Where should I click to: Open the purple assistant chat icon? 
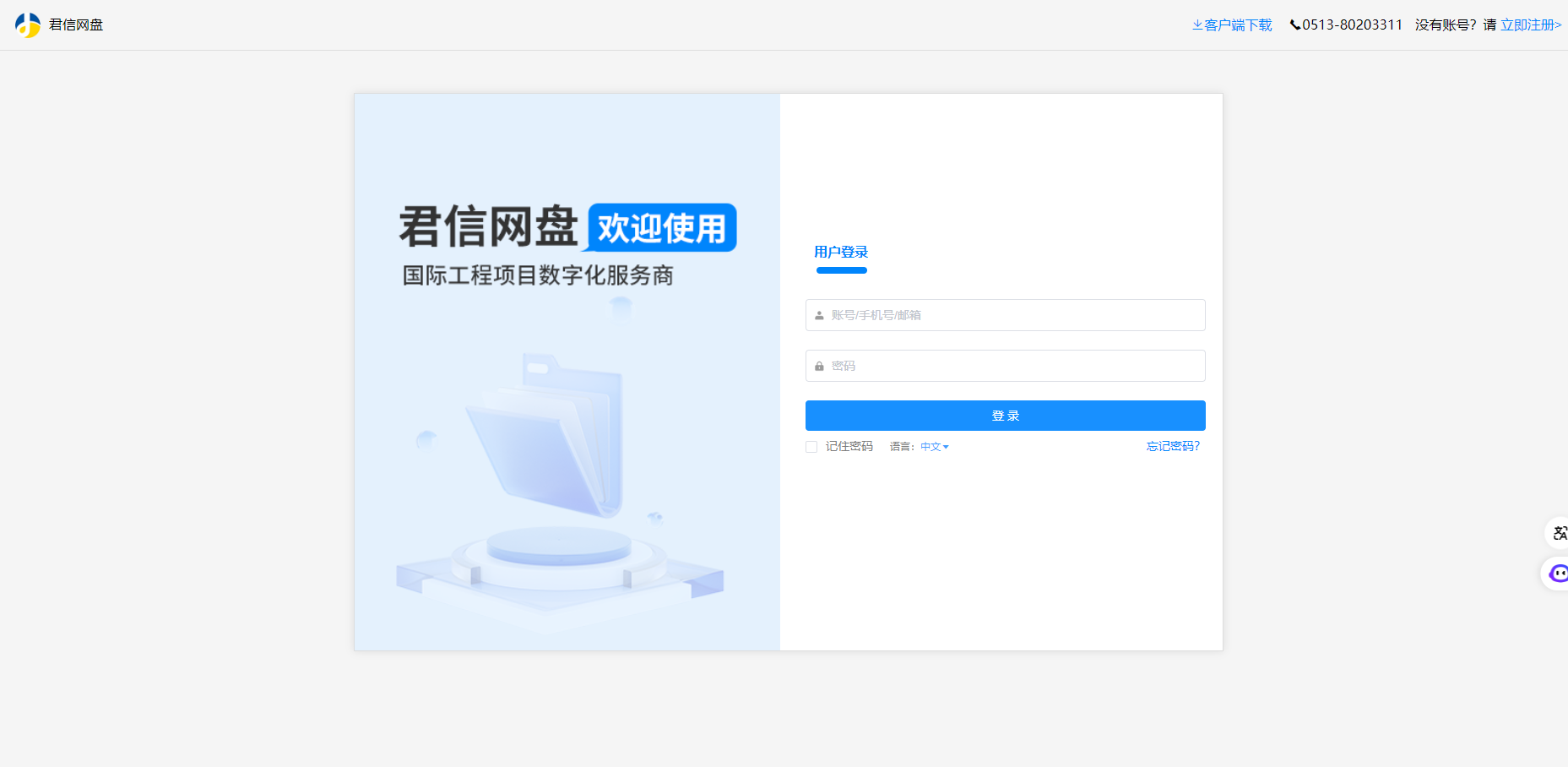click(1557, 574)
